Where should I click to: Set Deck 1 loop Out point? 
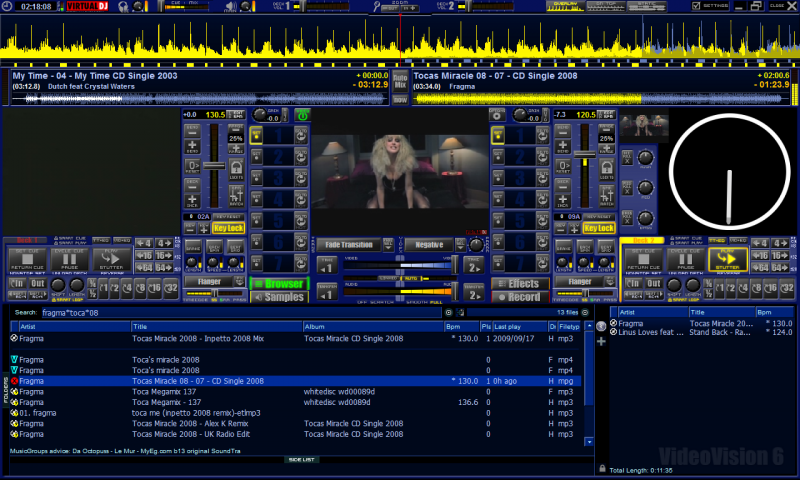(x=37, y=284)
